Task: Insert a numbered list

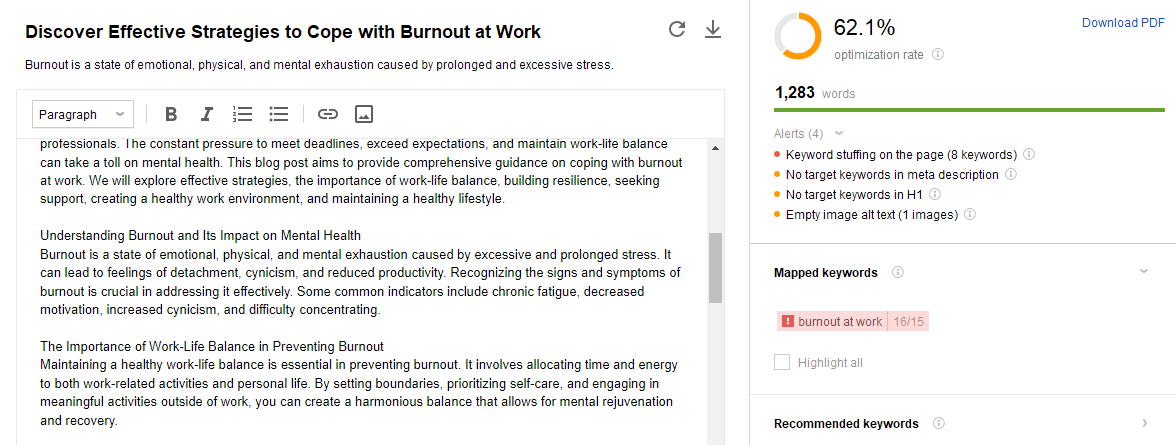Action: pyautogui.click(x=242, y=114)
